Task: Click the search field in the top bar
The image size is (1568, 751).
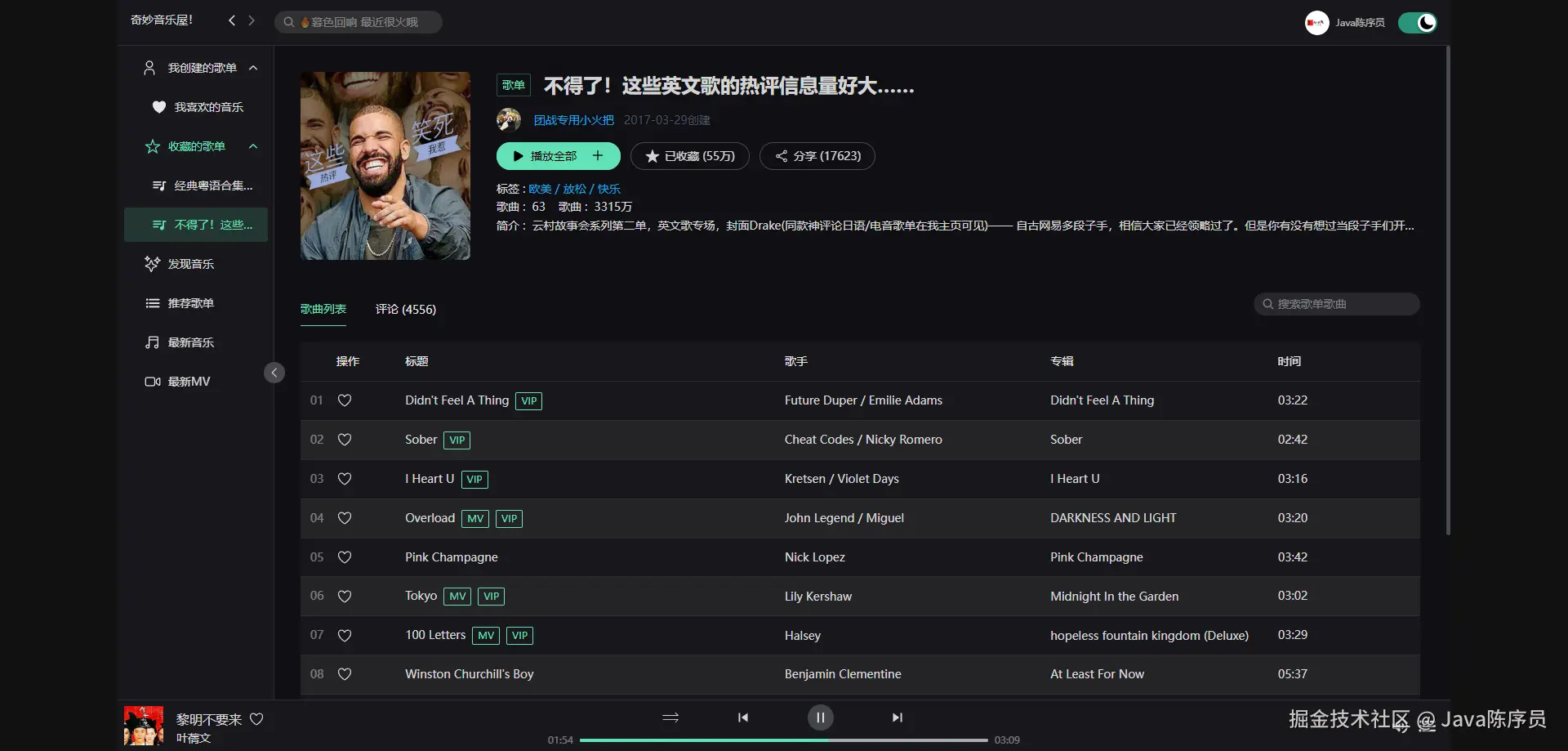Action: (359, 22)
